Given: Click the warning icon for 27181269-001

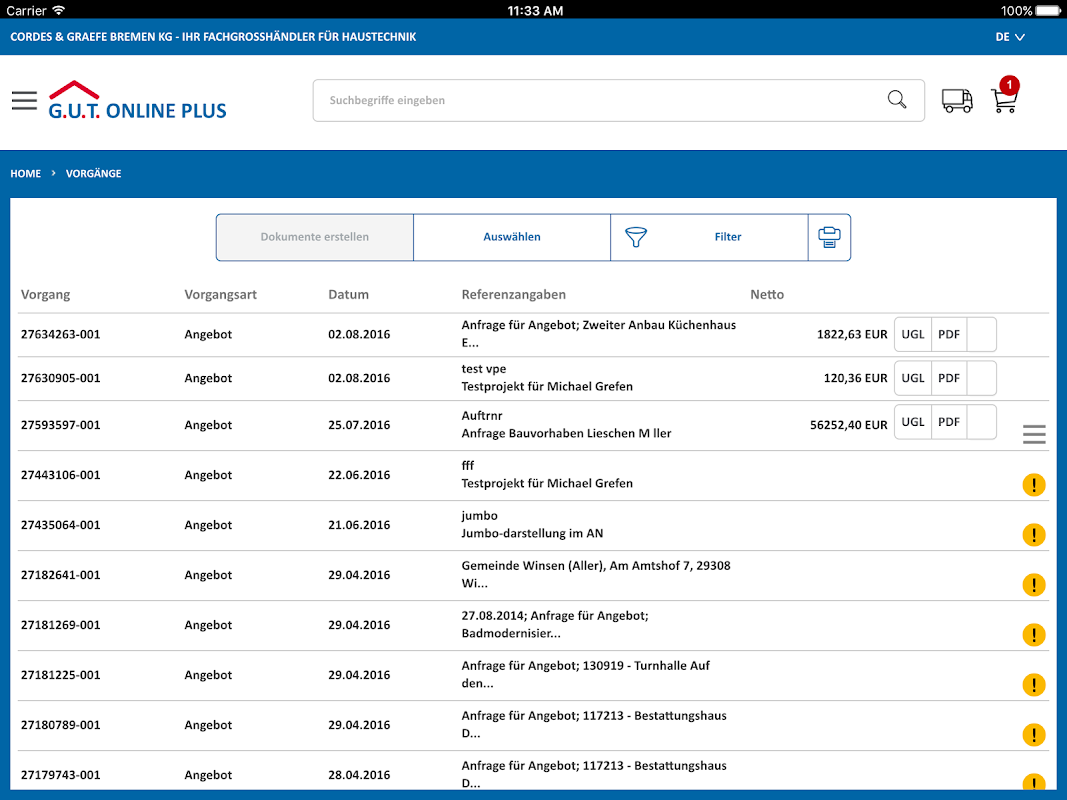Looking at the screenshot, I should coord(1034,635).
